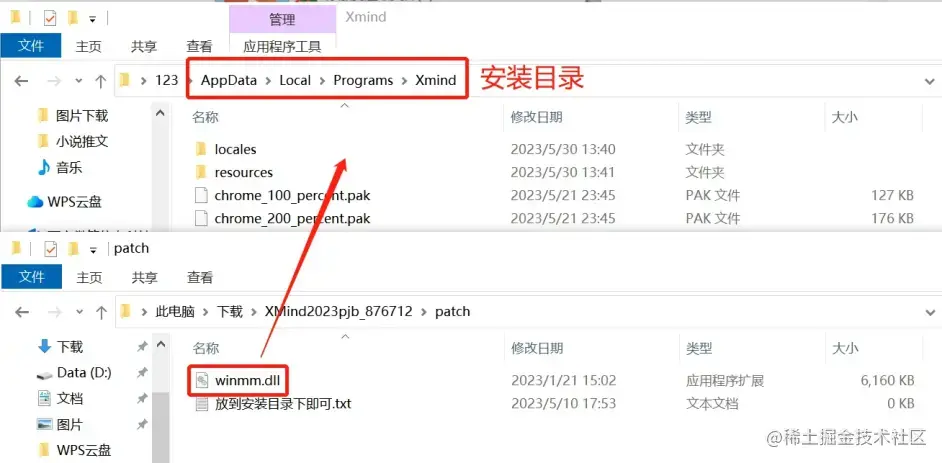Unpin 图片 using its pin icon
The image size is (942, 463).
click(142, 424)
